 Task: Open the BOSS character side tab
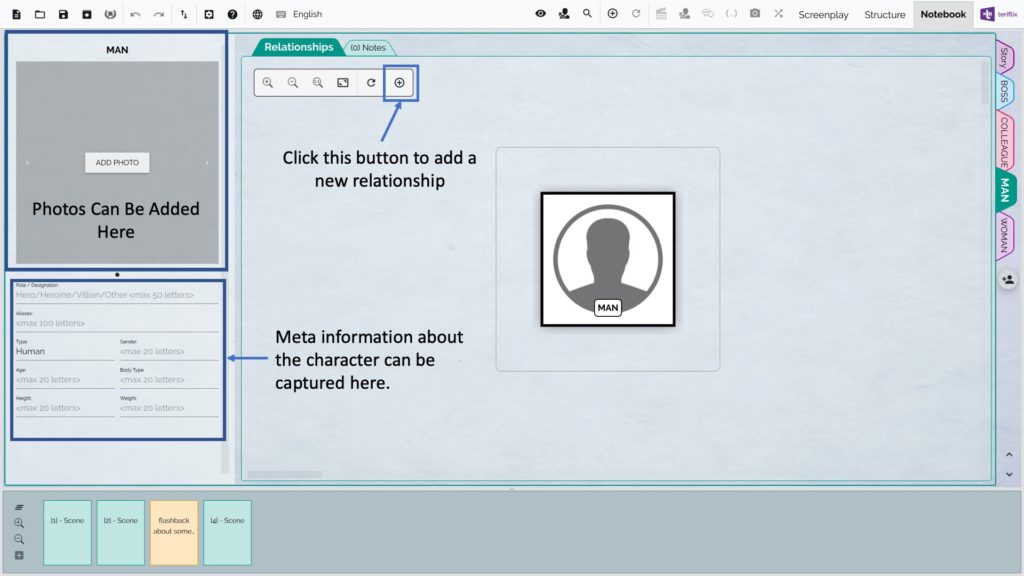coord(1004,91)
